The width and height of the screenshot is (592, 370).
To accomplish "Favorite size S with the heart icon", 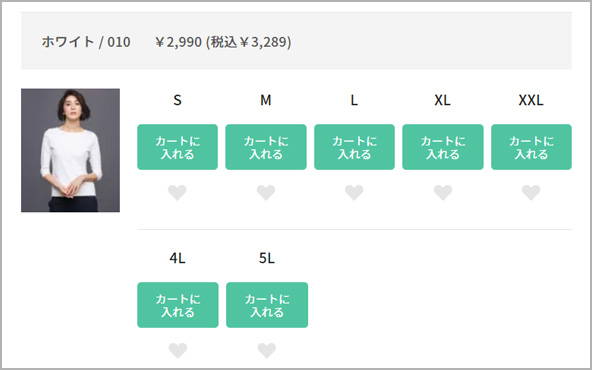I will pos(177,193).
